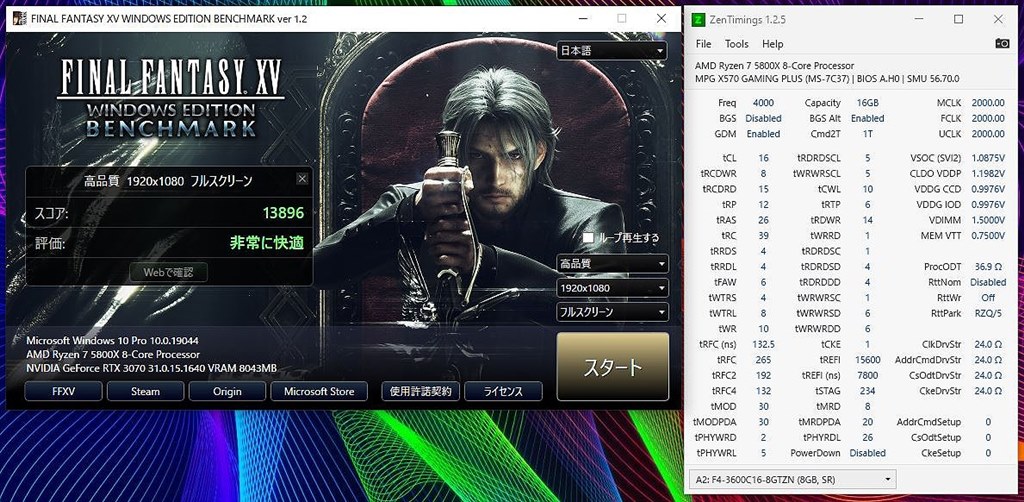Click the CkeDrvStr value 24.0 Ω
This screenshot has height=502, width=1024.
[988, 391]
